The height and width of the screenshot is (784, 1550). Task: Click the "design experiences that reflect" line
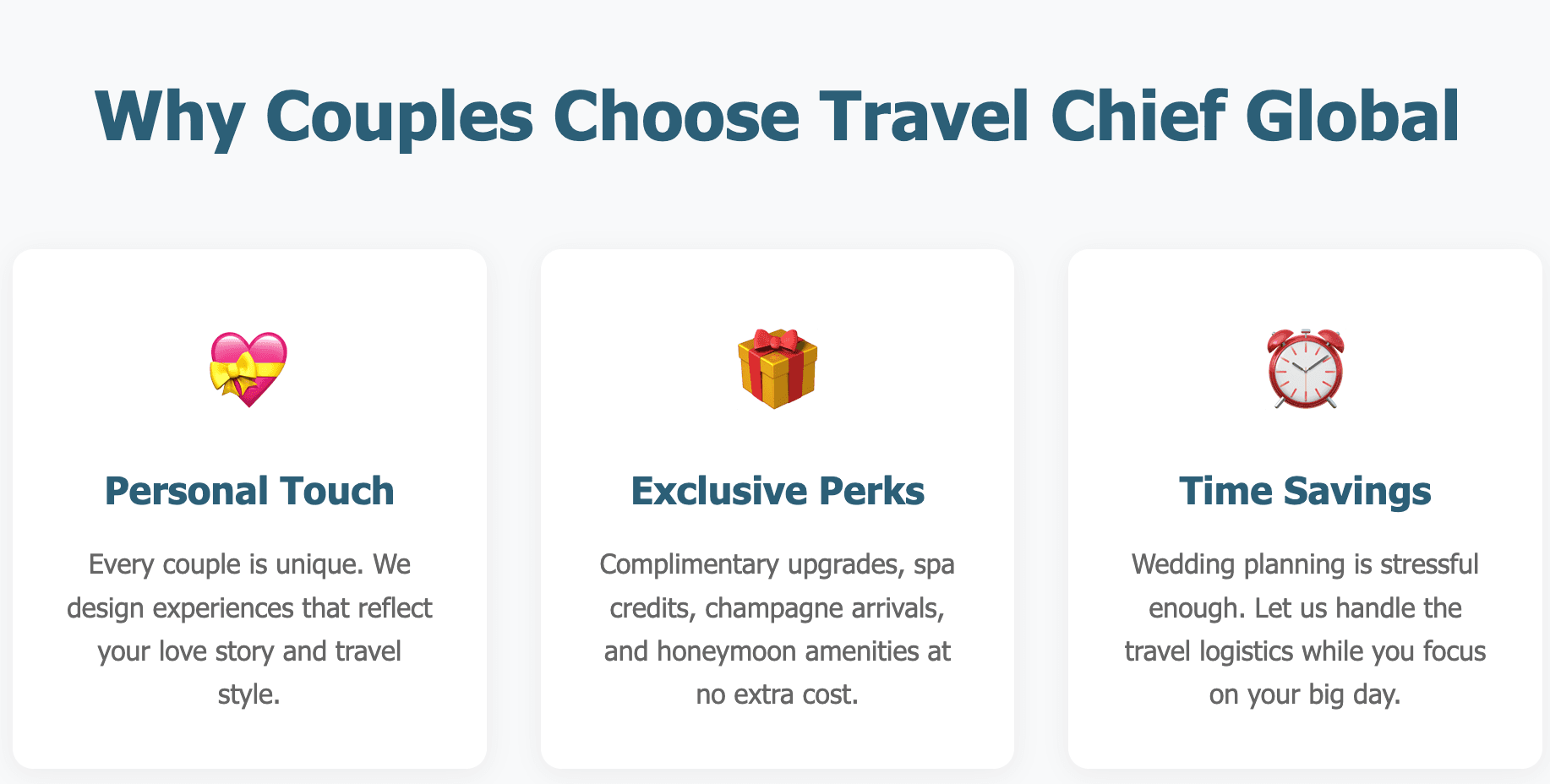pos(249,608)
